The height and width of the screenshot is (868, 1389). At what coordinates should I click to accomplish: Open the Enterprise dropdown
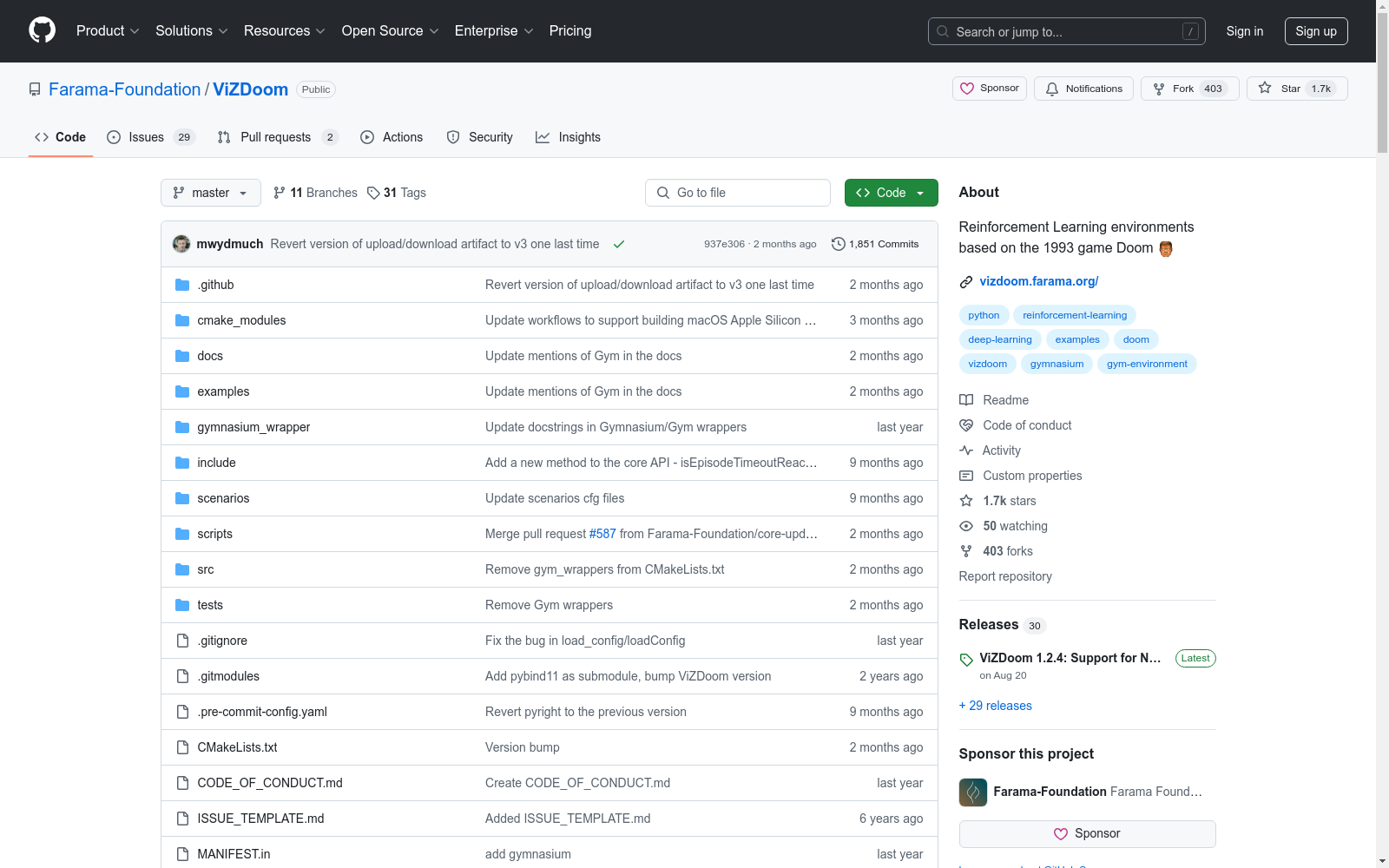(x=494, y=31)
